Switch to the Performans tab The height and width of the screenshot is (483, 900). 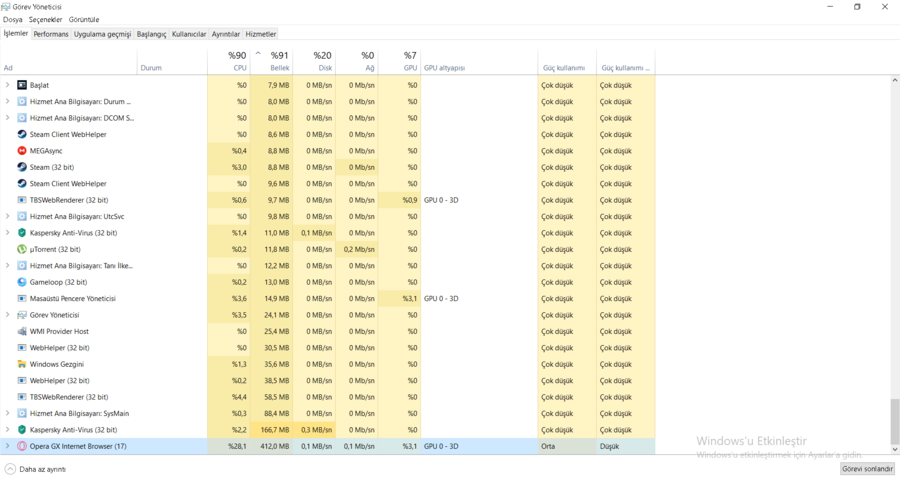[51, 34]
